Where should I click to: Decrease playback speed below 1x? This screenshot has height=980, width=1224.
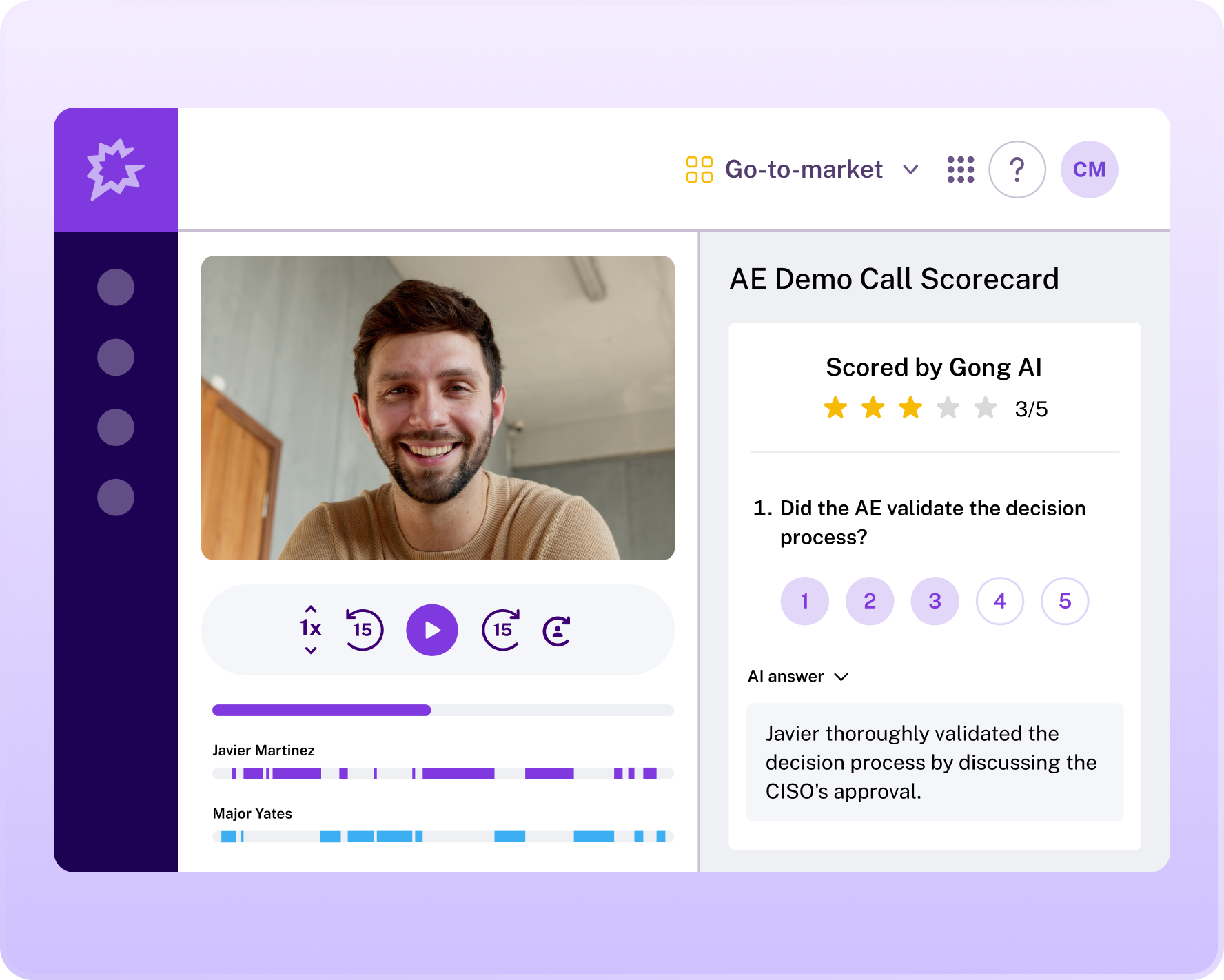[311, 651]
